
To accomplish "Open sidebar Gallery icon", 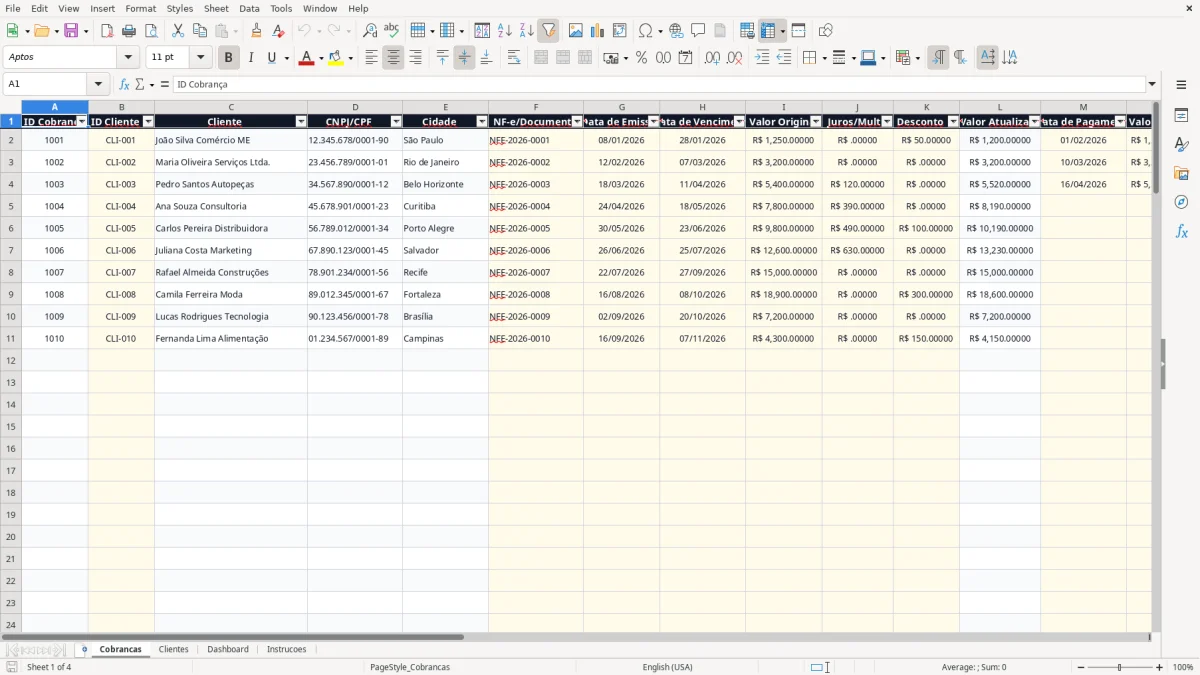I will [1181, 174].
